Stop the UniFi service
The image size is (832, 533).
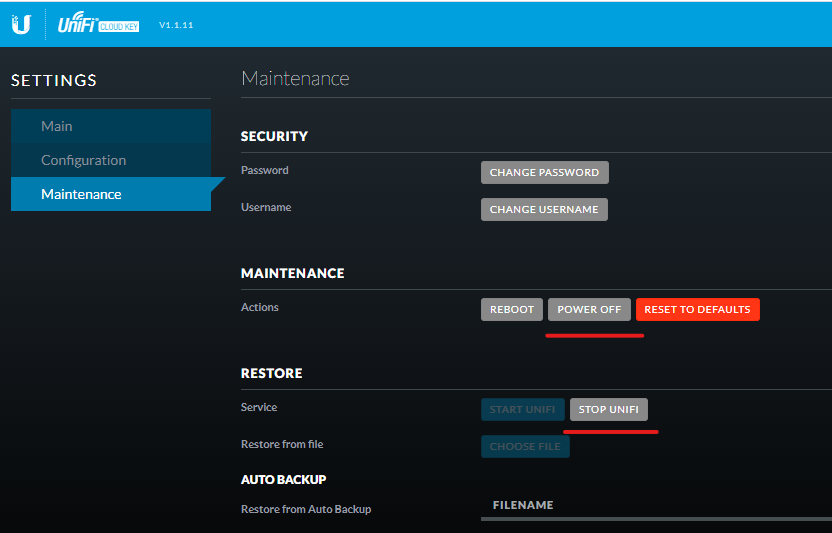(609, 410)
